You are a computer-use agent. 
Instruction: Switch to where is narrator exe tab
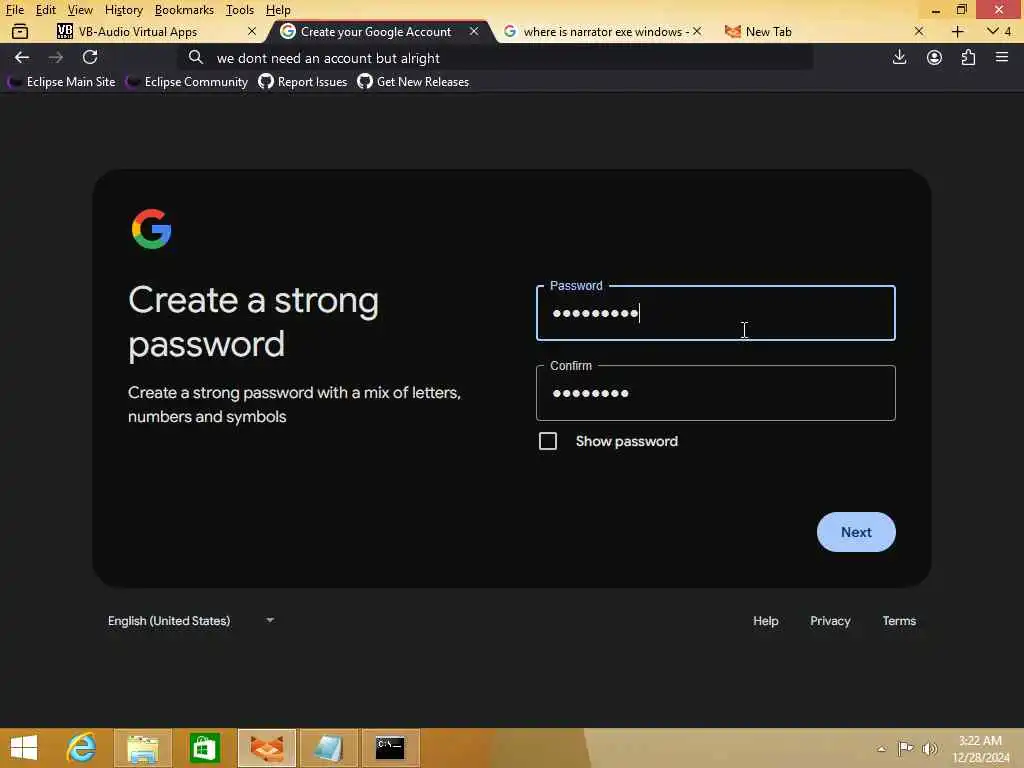coord(602,31)
